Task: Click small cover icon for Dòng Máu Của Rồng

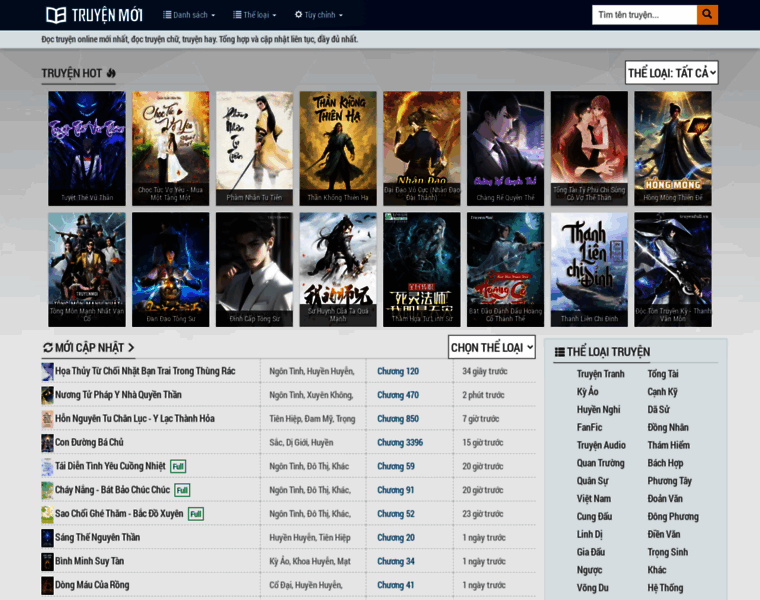Action: [47, 585]
